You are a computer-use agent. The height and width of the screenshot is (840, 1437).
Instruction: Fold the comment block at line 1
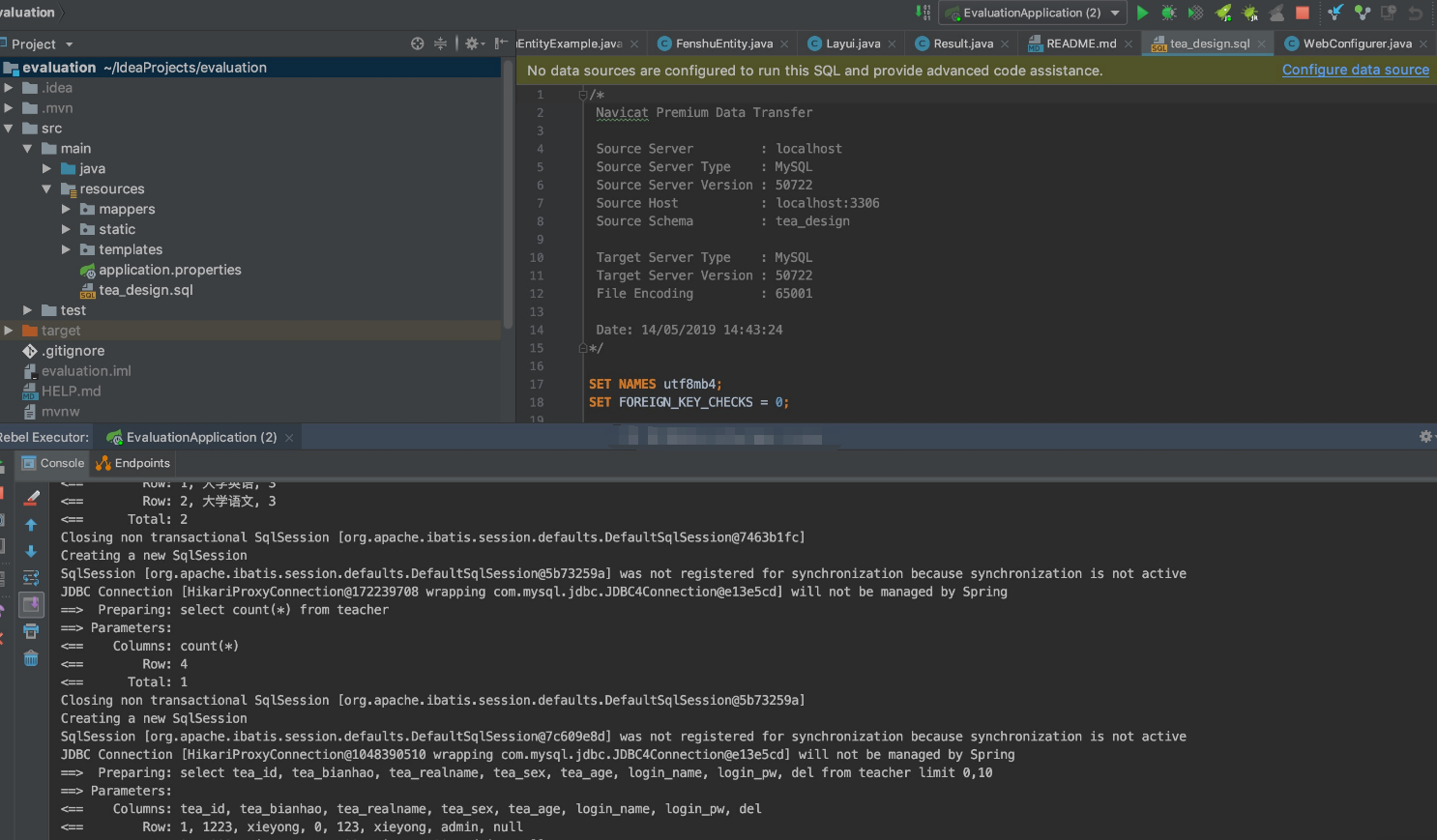[583, 95]
